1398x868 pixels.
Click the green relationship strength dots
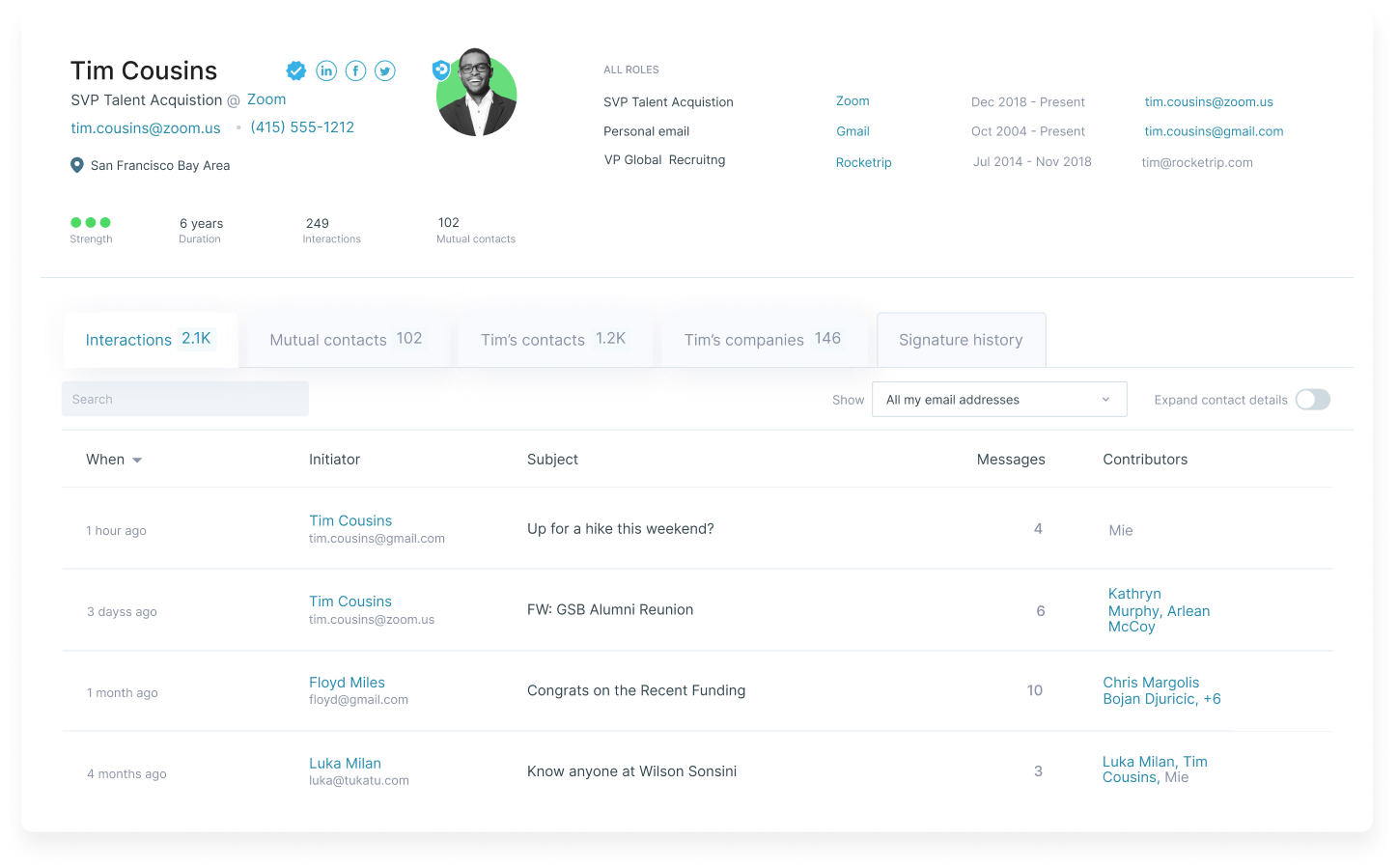coord(91,222)
